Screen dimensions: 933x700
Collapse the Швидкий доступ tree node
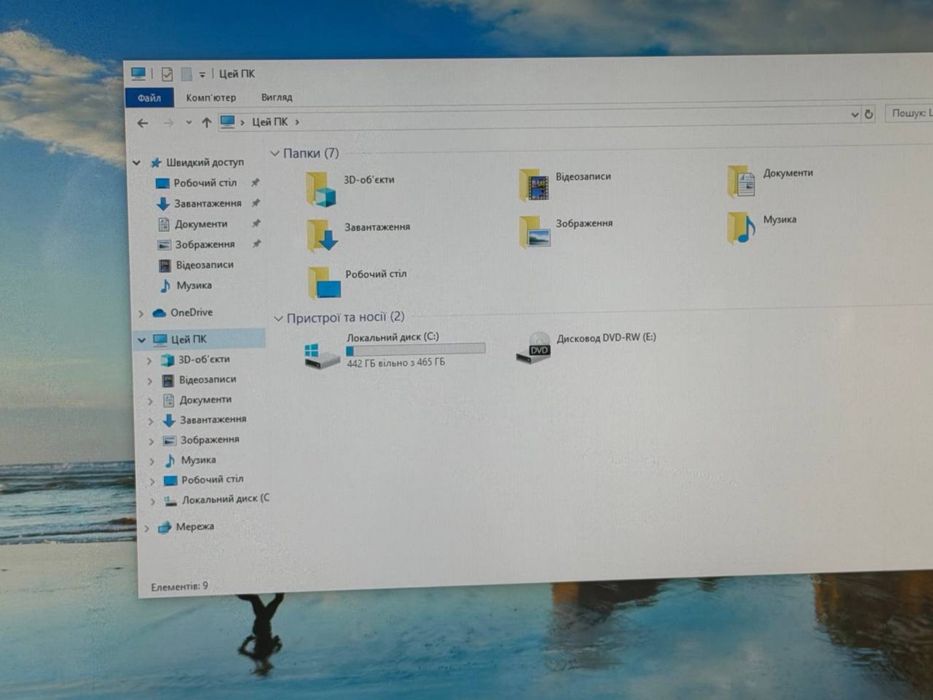click(137, 162)
